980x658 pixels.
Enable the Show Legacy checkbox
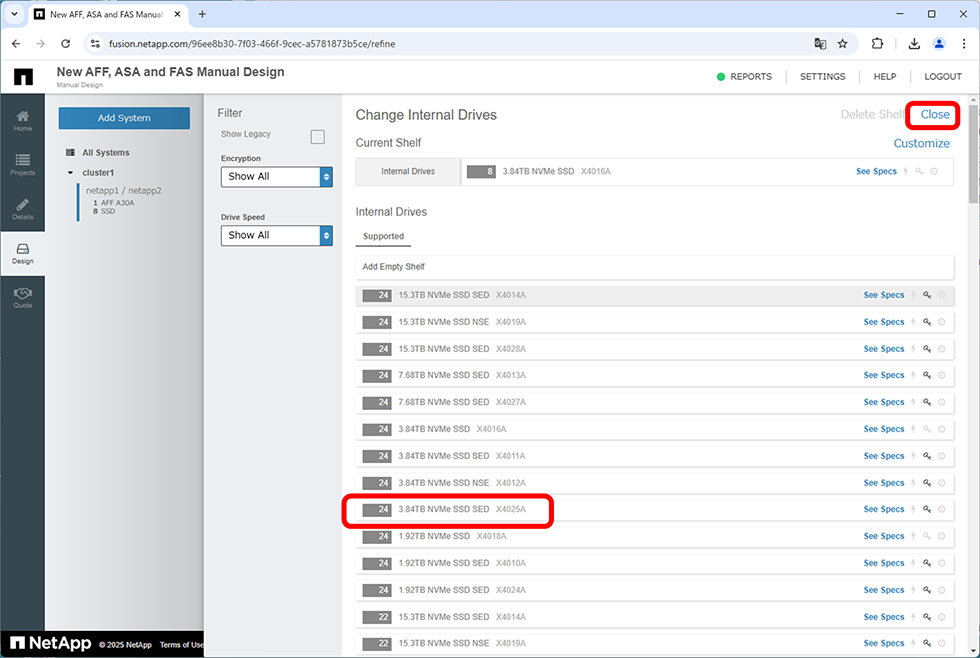point(318,137)
